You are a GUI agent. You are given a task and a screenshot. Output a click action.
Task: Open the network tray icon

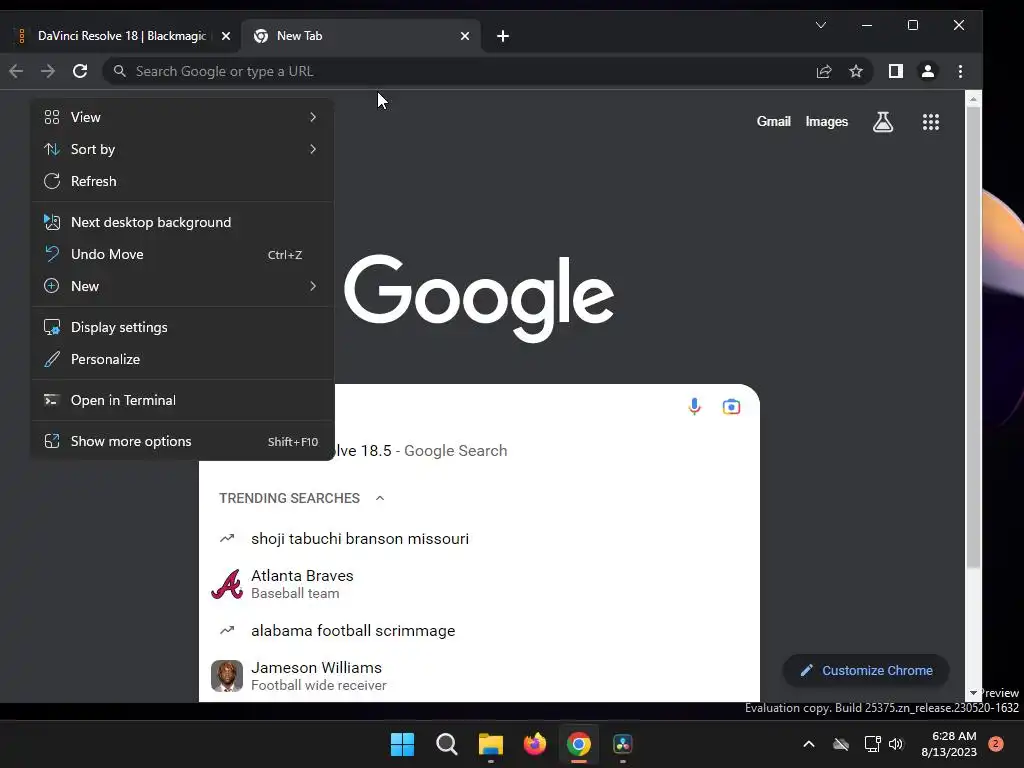(x=872, y=744)
